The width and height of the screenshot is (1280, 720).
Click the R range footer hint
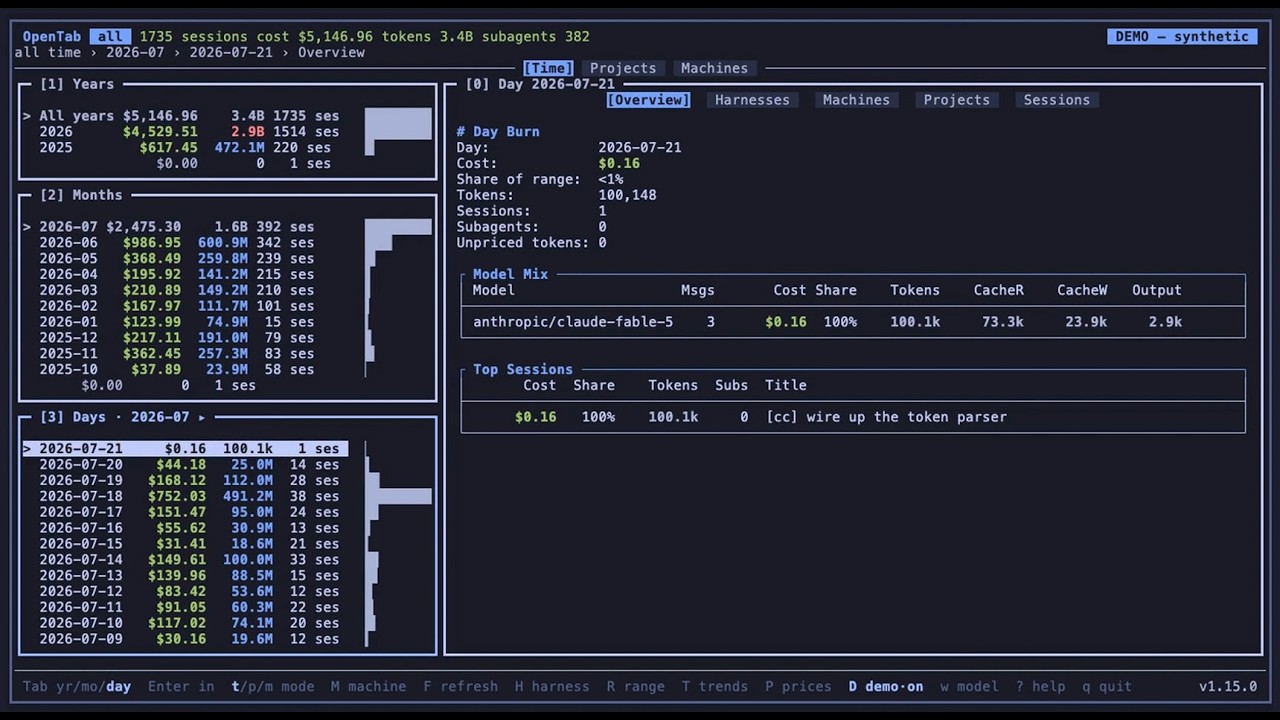click(635, 687)
